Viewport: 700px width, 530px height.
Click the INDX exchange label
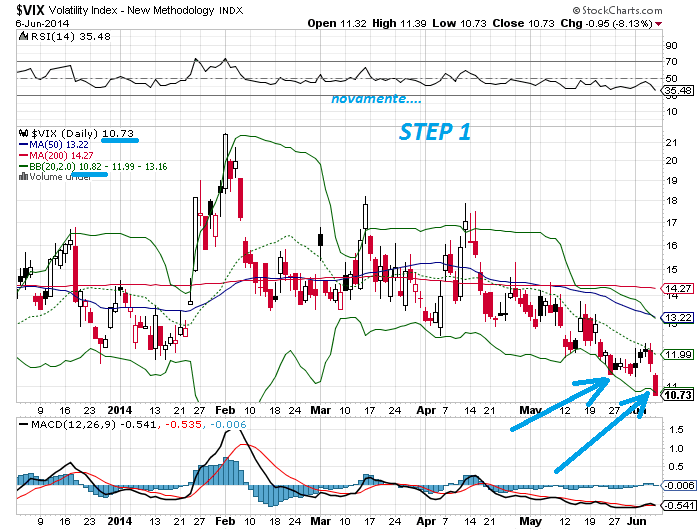click(231, 11)
